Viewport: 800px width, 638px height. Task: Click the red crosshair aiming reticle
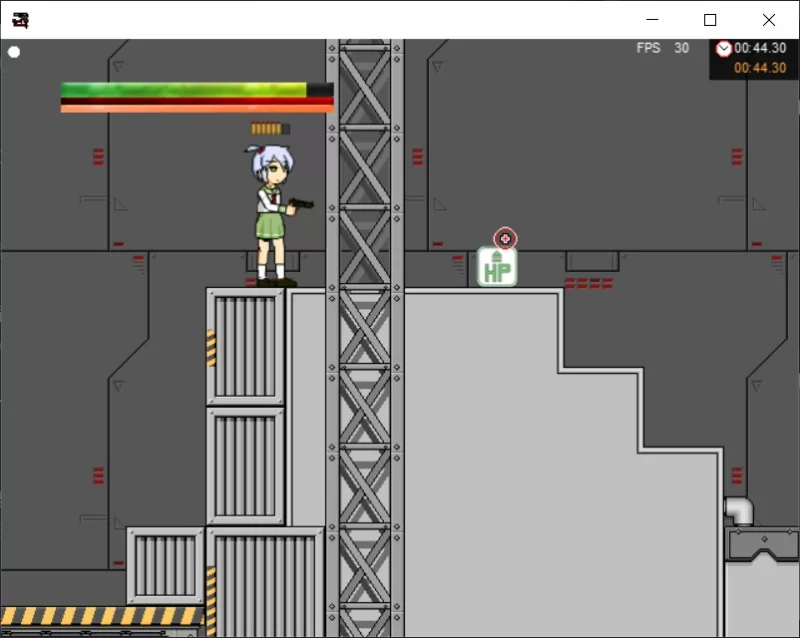(505, 238)
